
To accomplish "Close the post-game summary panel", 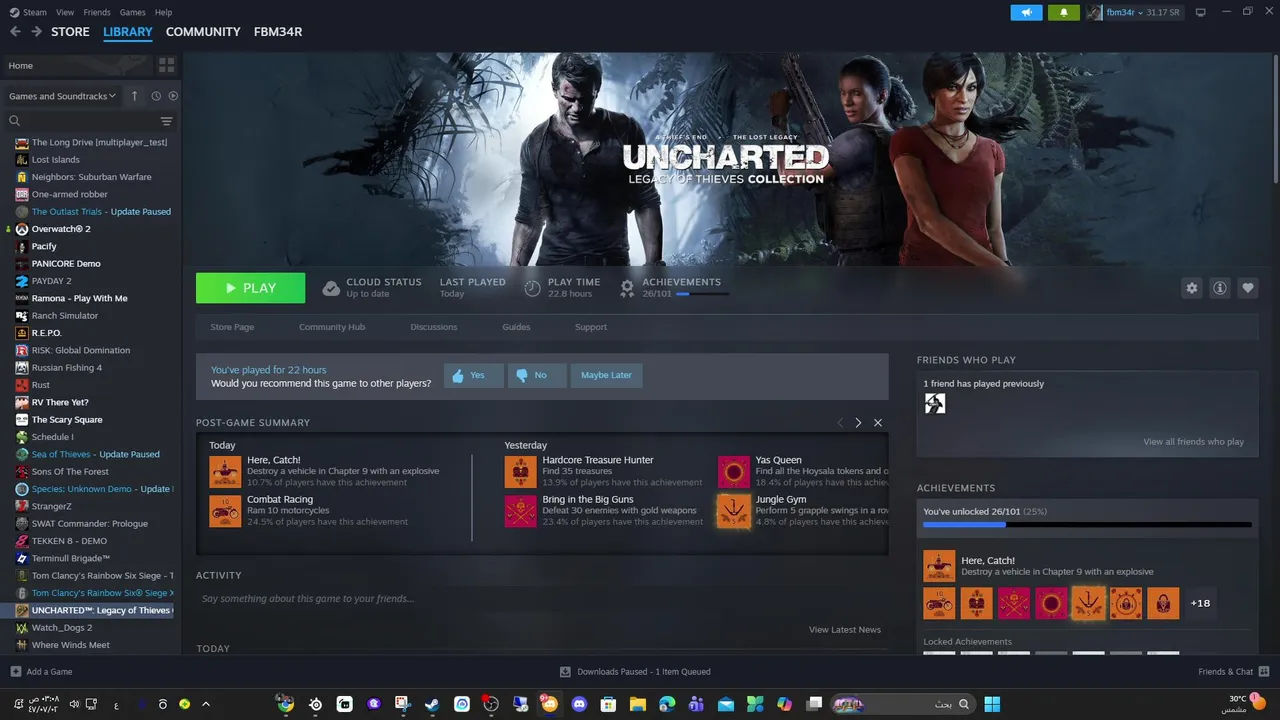I will pos(878,423).
